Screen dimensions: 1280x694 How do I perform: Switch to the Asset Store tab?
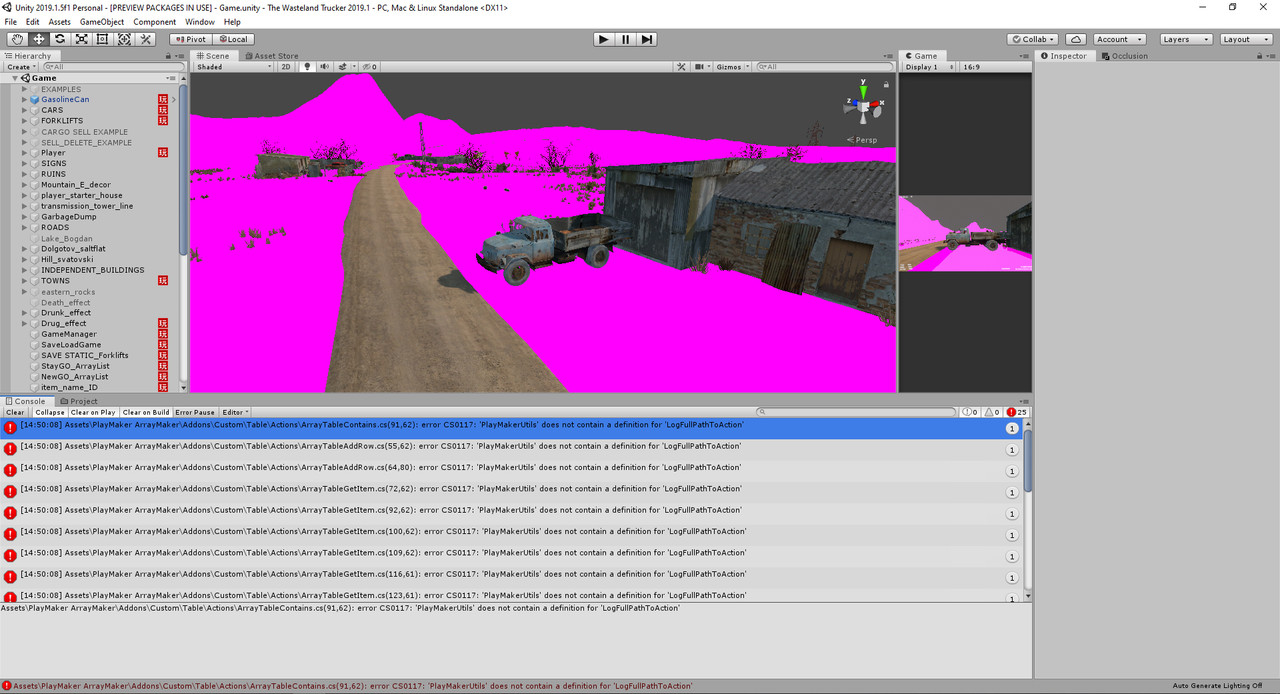click(x=271, y=56)
